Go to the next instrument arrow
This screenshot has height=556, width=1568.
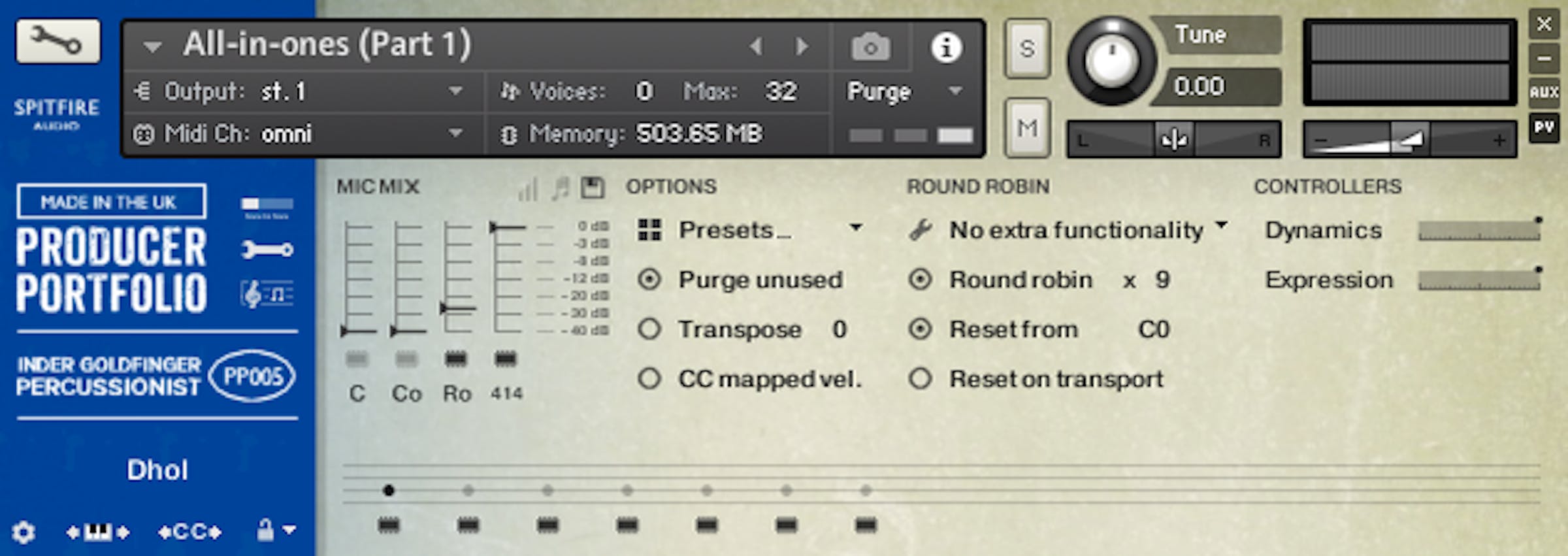click(802, 46)
